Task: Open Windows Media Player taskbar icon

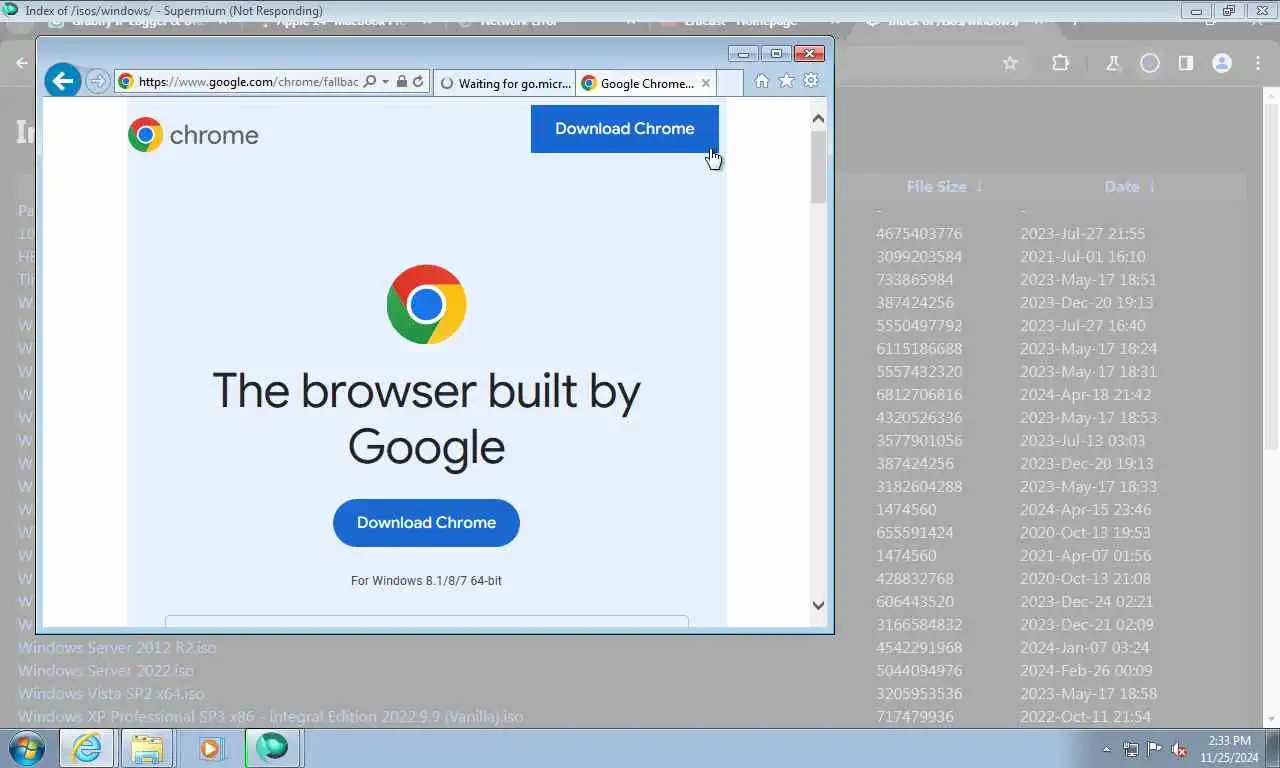Action: pos(210,748)
